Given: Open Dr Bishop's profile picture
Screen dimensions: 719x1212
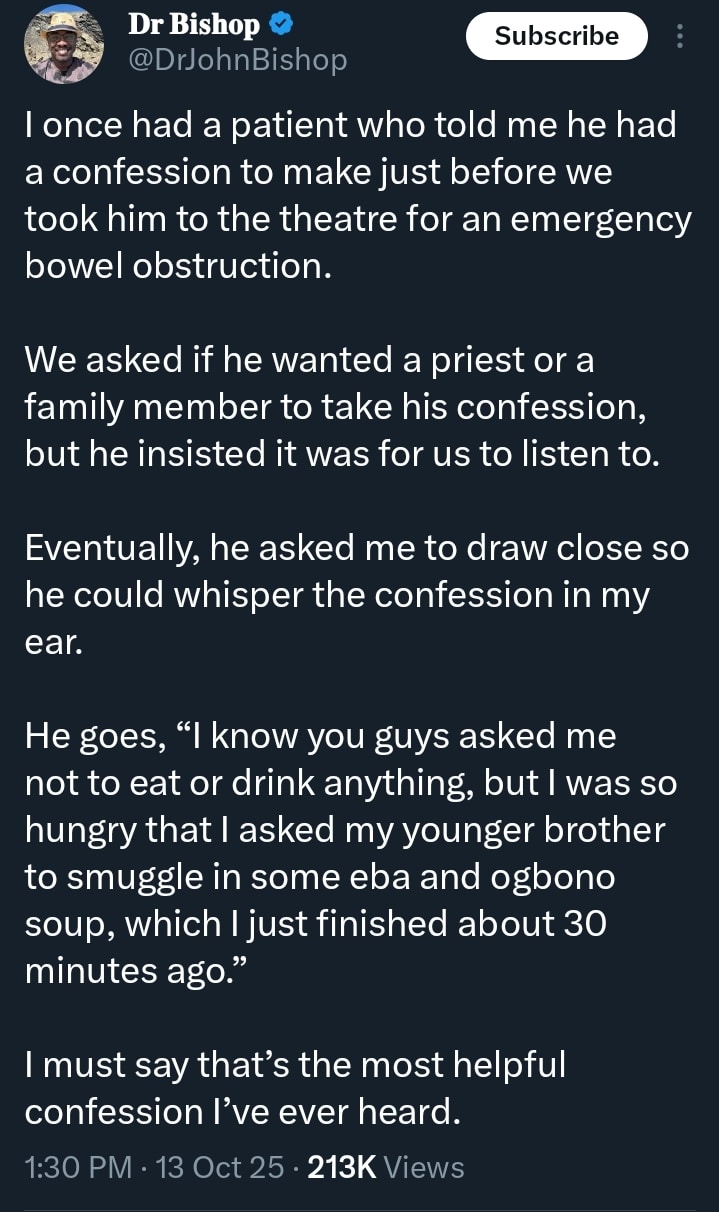Looking at the screenshot, I should pos(63,42).
